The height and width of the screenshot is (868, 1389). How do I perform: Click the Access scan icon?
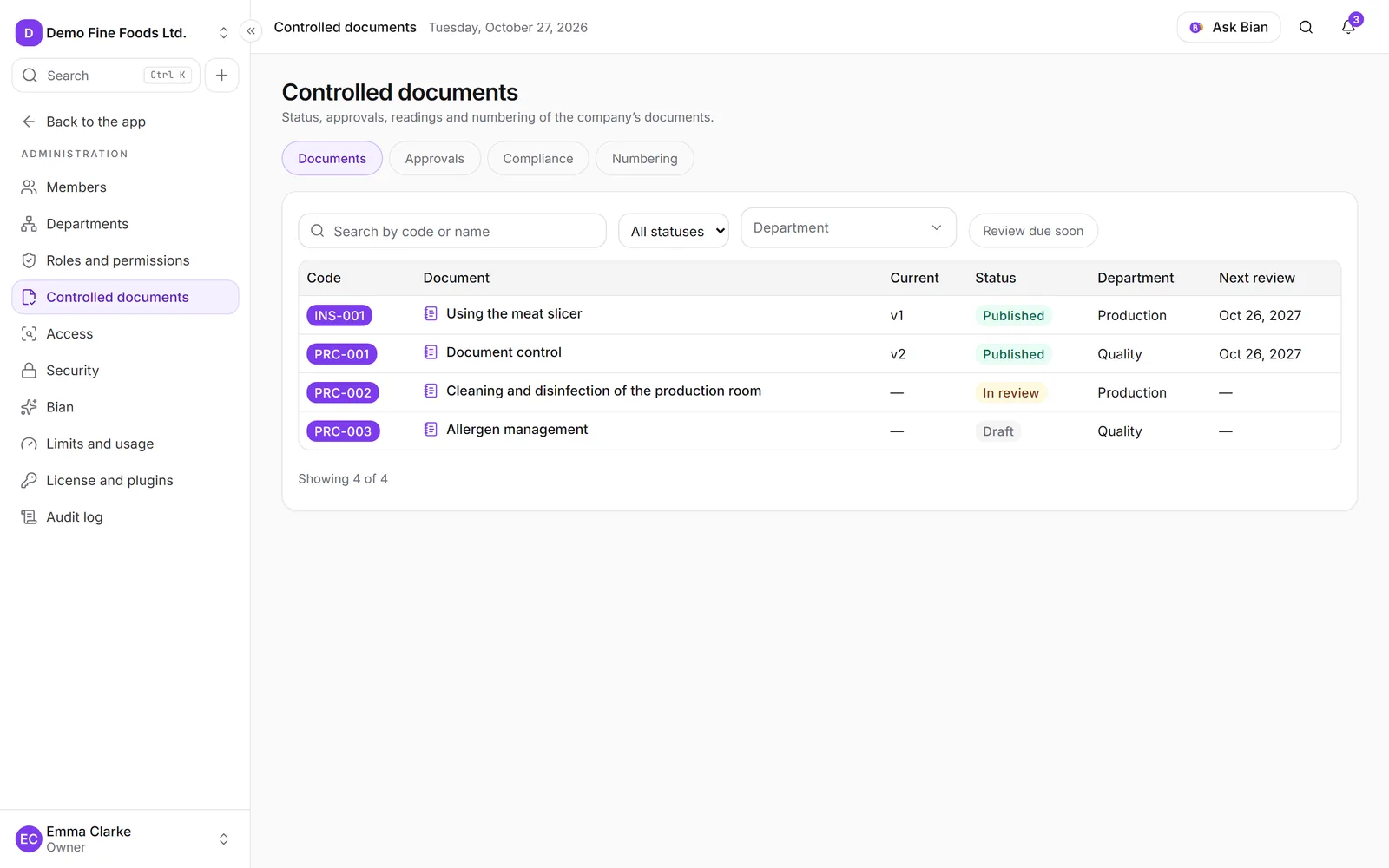click(29, 334)
